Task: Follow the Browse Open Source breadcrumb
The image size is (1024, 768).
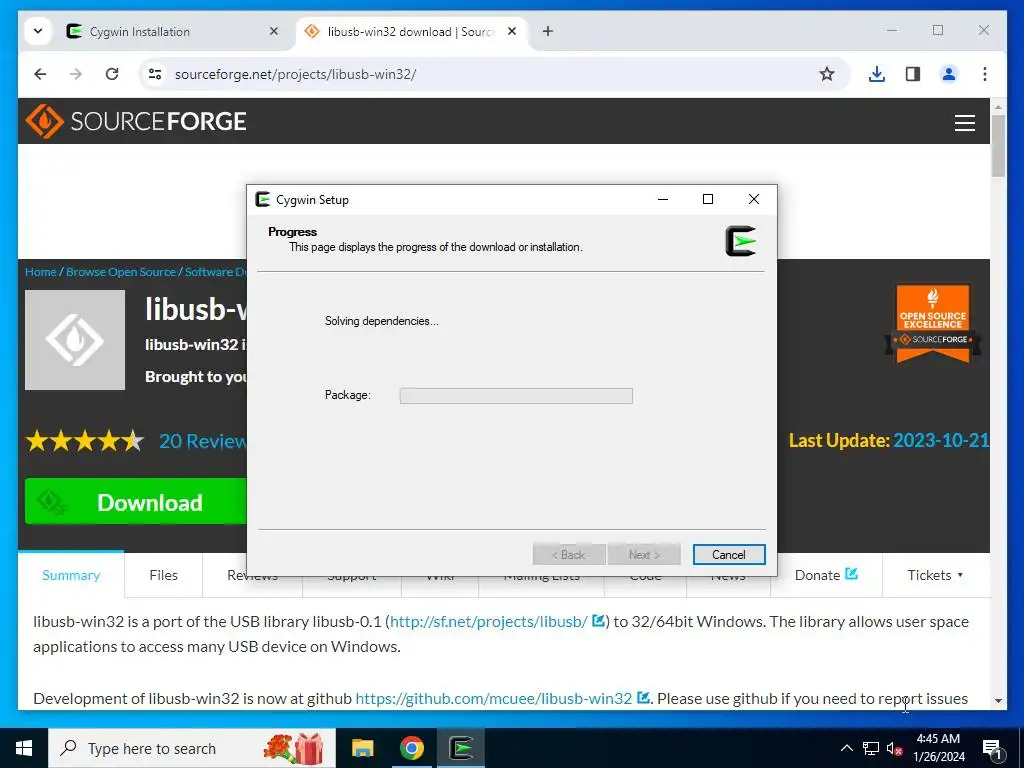Action: pyautogui.click(x=121, y=272)
